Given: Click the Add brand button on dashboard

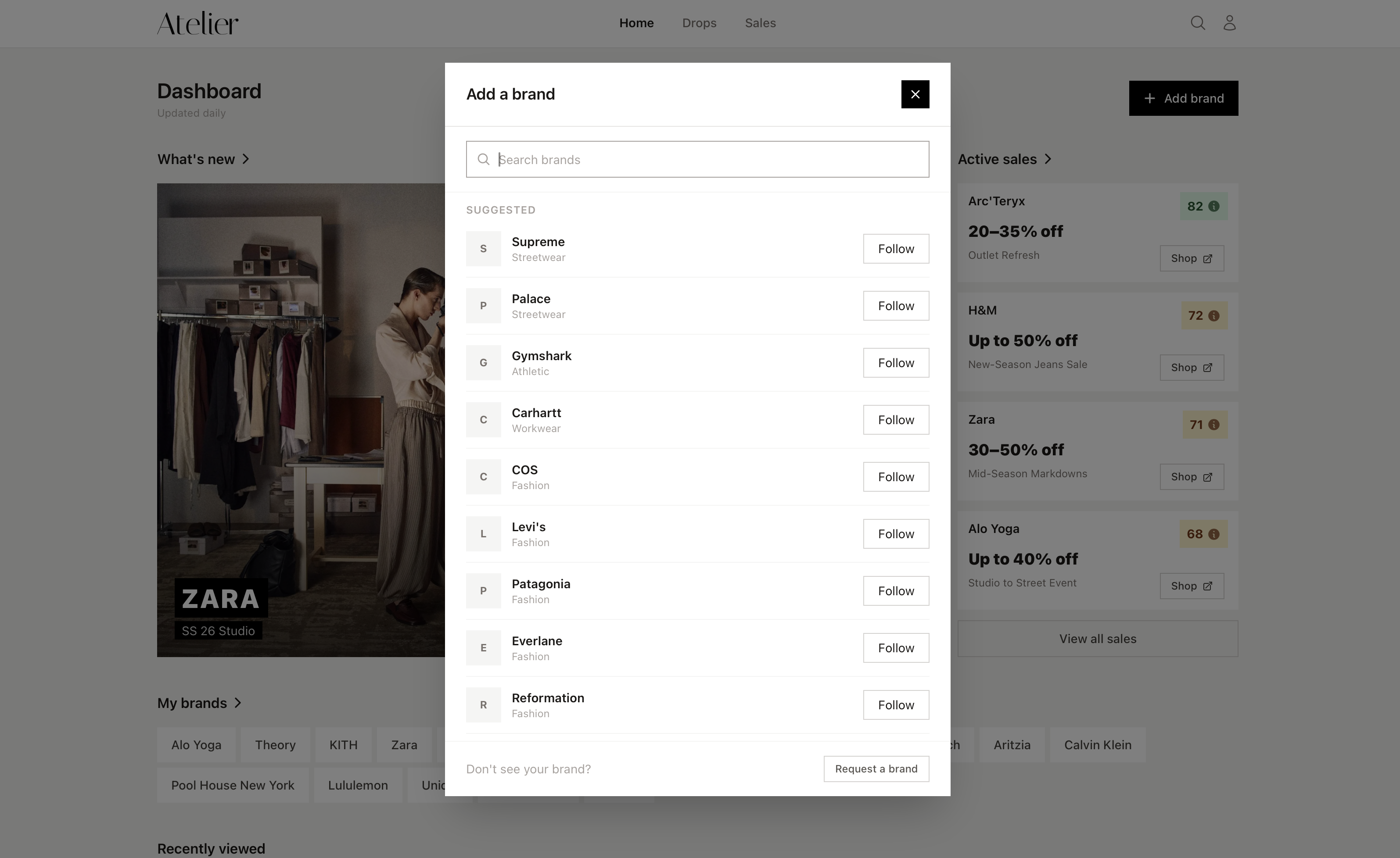Looking at the screenshot, I should point(1184,98).
